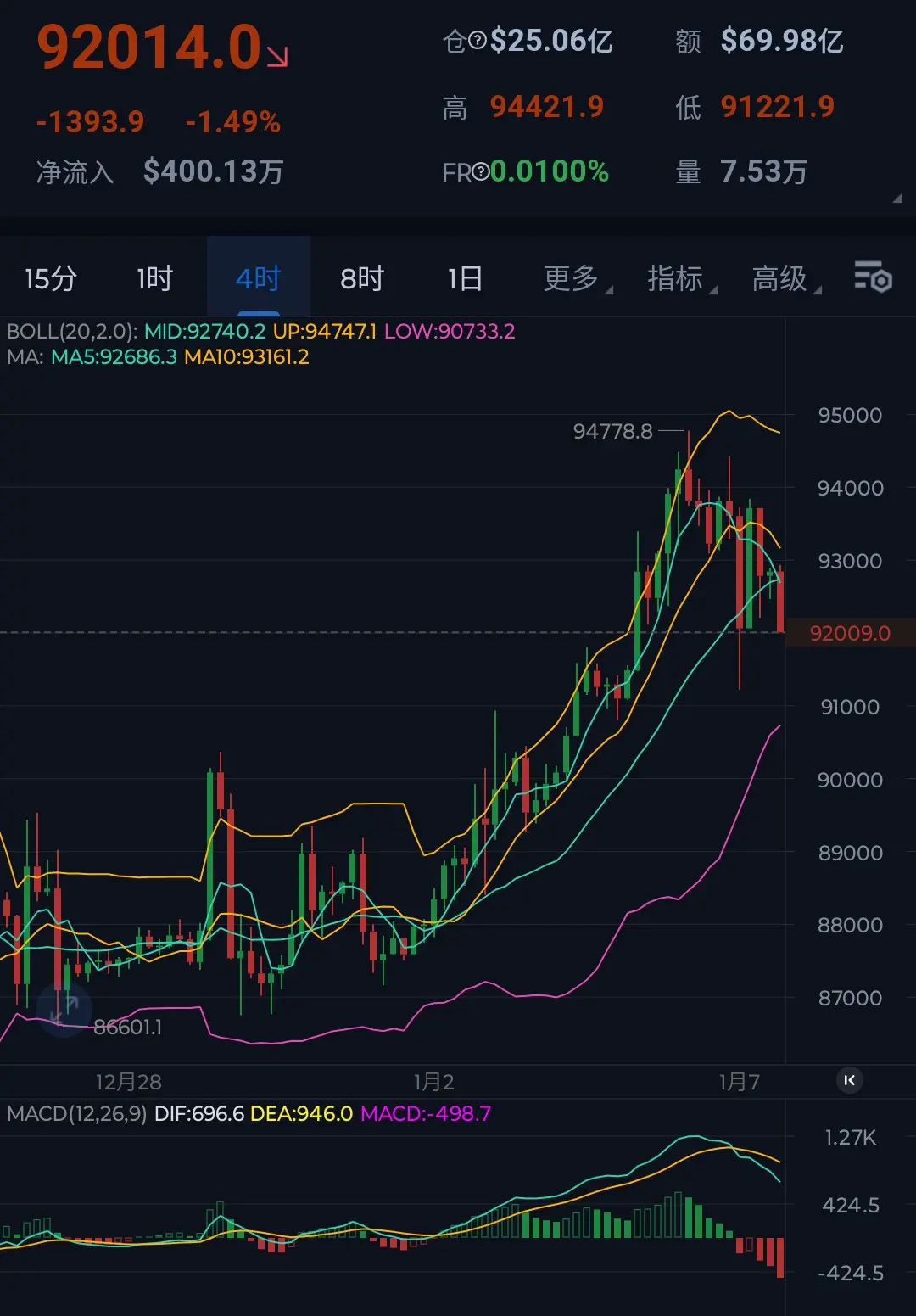Tap the volume 7.53万 value
Screen dimensions: 916x1316
coord(764,172)
